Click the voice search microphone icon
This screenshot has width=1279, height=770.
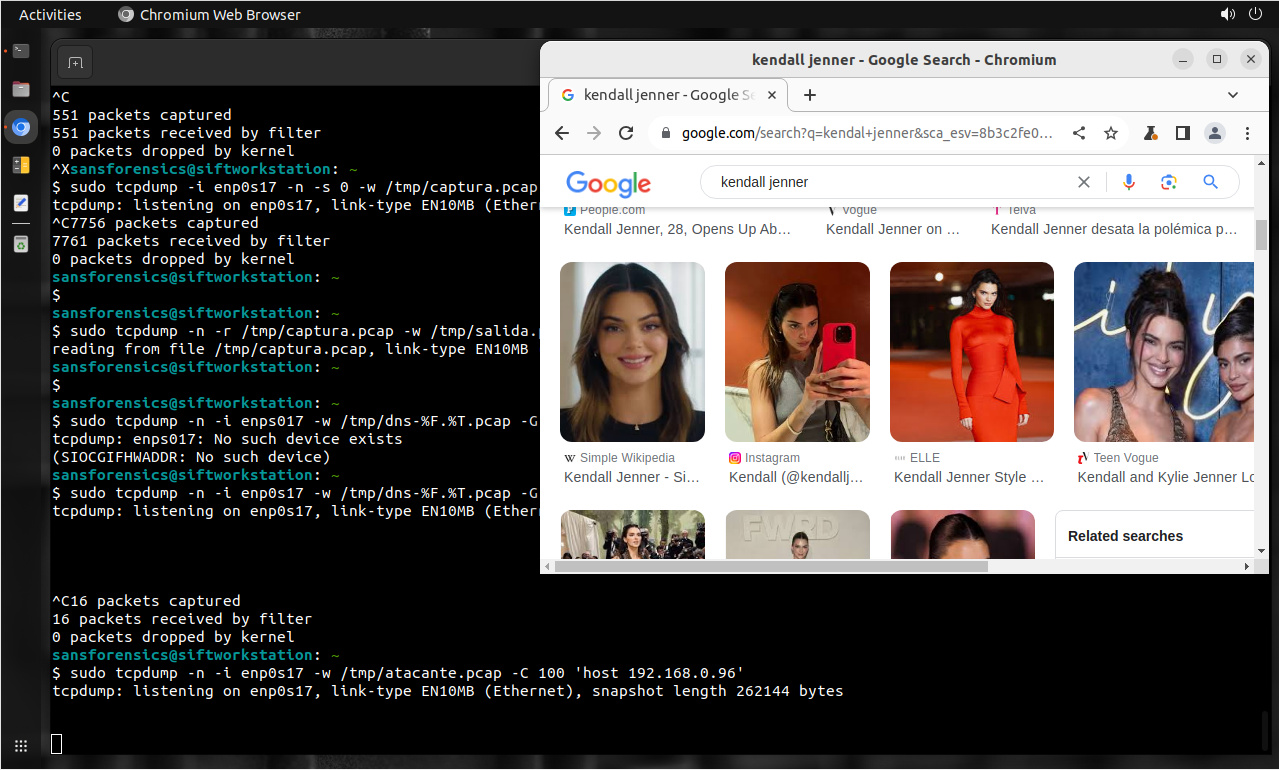point(1129,182)
